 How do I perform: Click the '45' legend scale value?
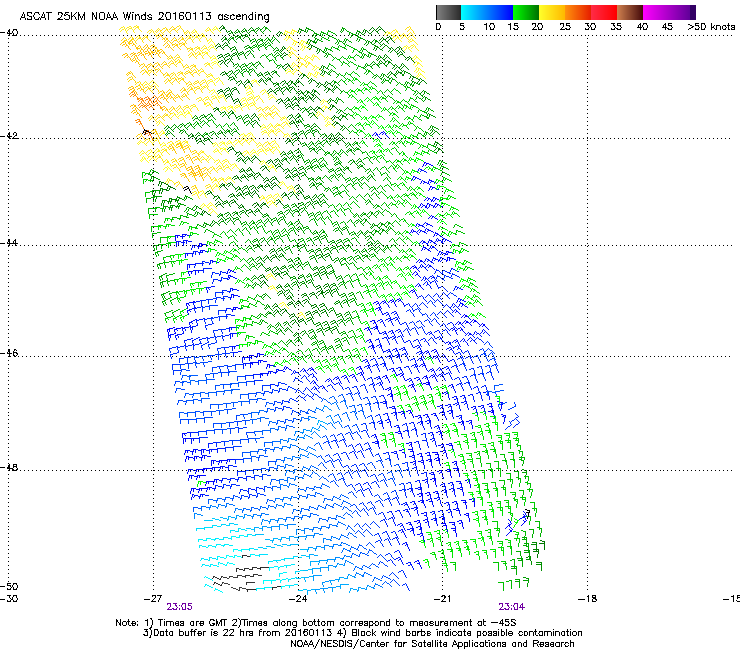(667, 26)
